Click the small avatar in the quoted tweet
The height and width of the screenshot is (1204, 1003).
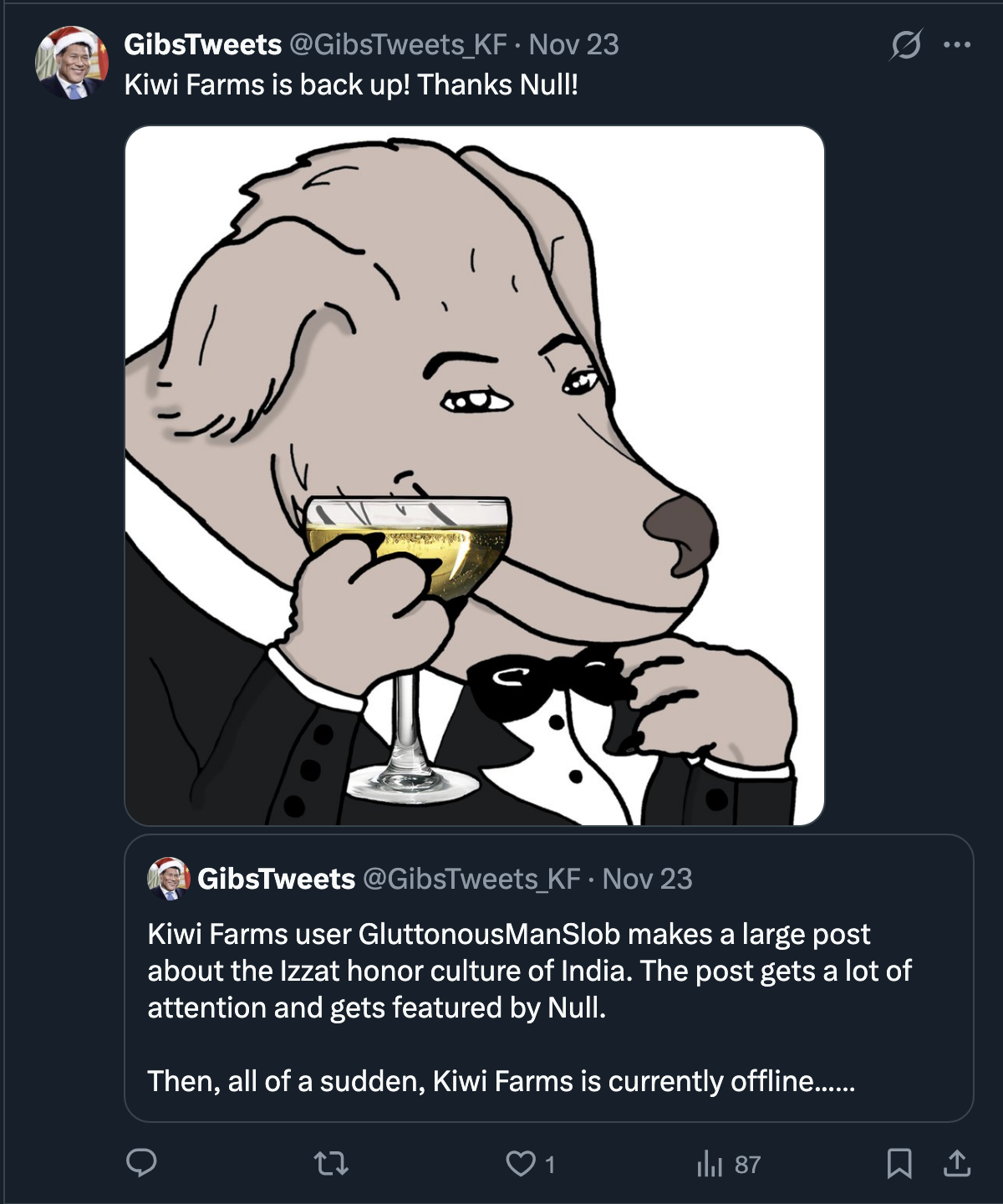pyautogui.click(x=169, y=879)
